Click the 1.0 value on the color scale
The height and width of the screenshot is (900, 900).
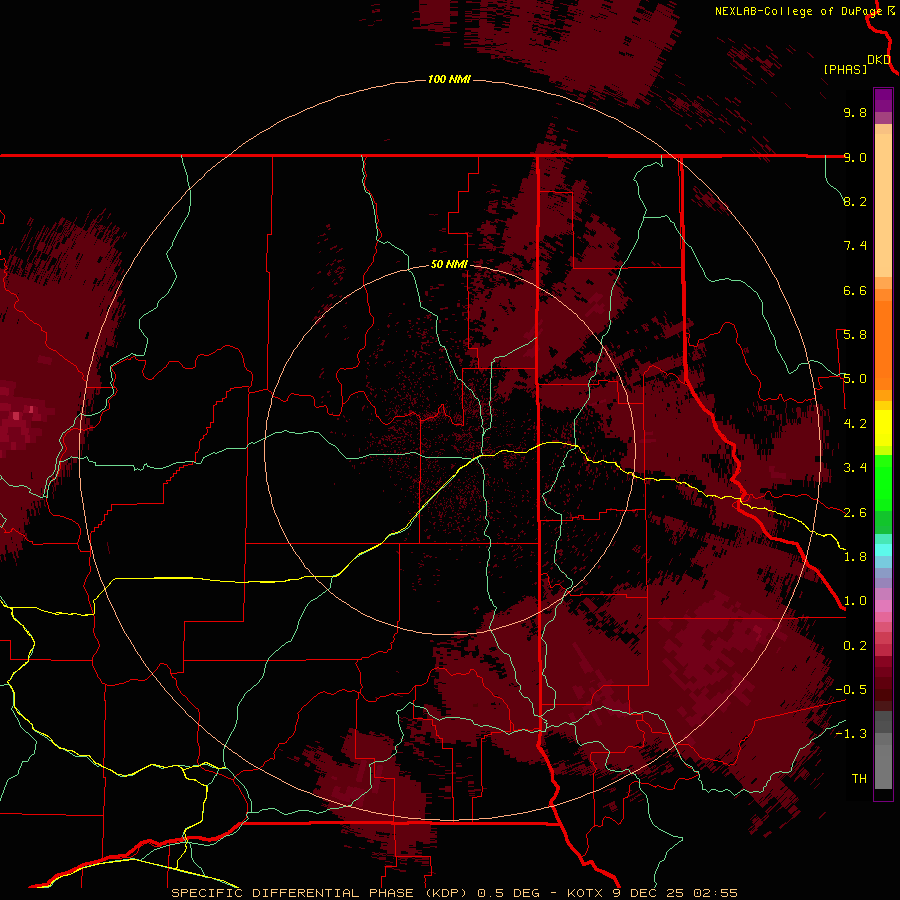[x=855, y=601]
